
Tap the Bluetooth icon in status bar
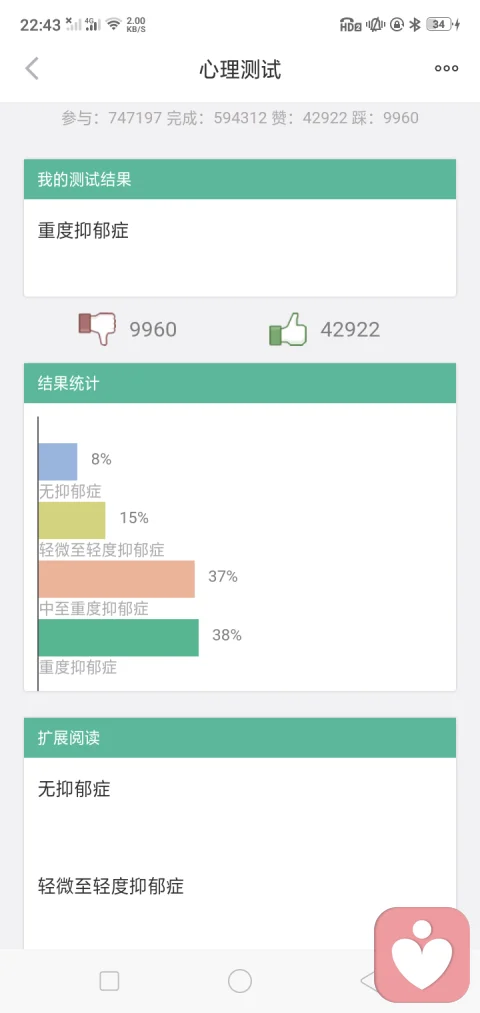(416, 25)
